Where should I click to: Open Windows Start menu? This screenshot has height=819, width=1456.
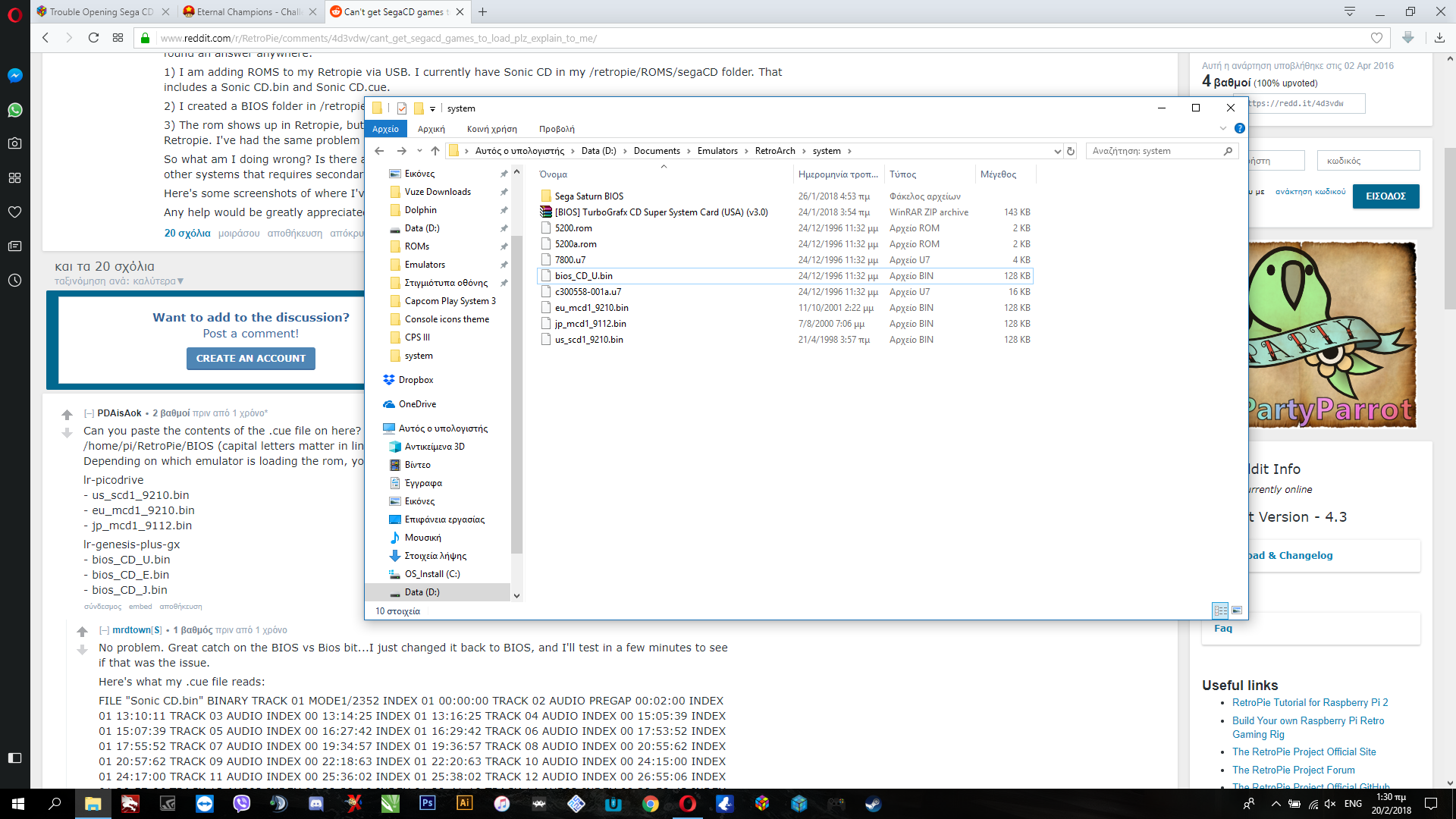tap(18, 804)
